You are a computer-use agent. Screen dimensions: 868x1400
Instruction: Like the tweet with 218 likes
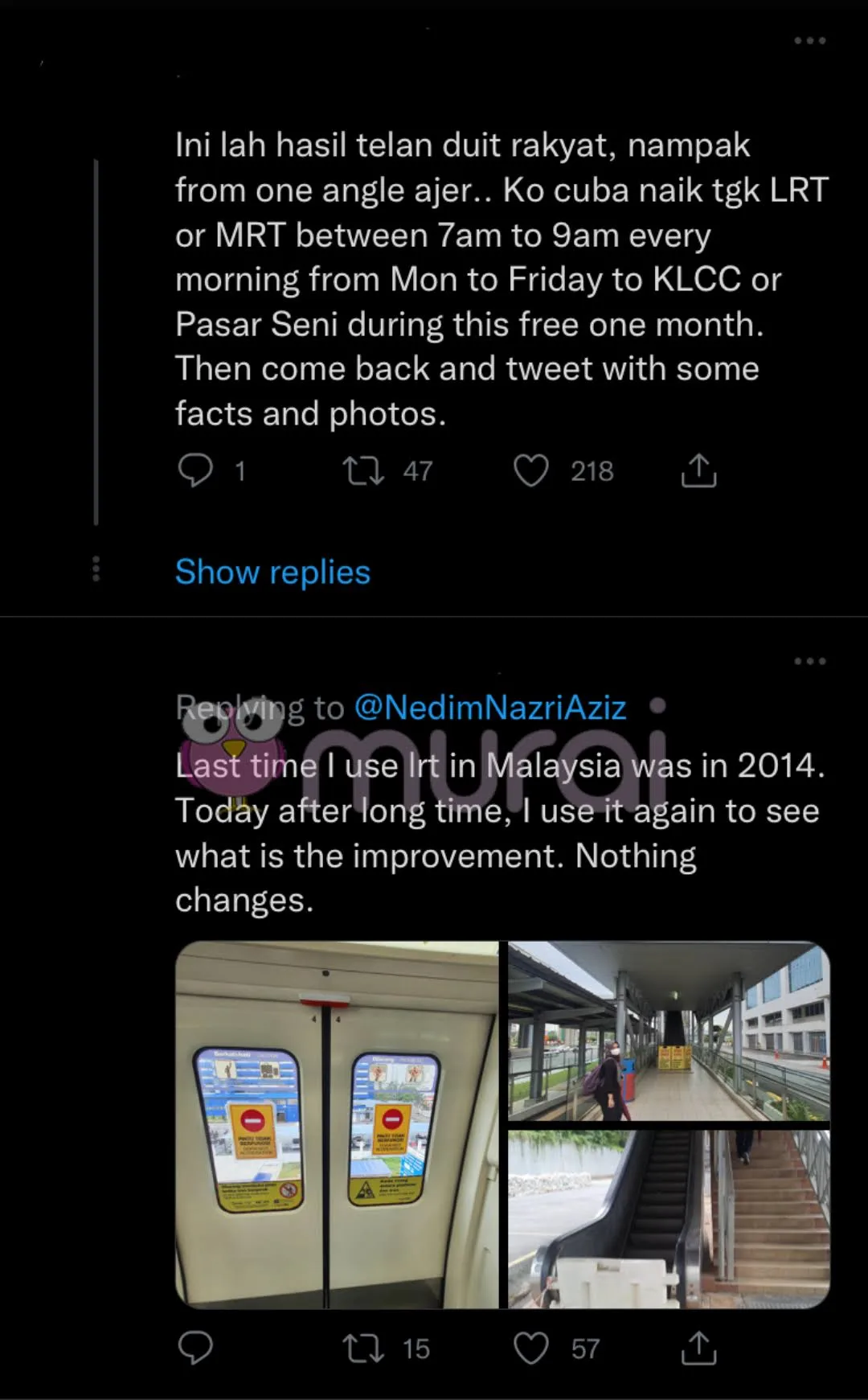pyautogui.click(x=531, y=470)
